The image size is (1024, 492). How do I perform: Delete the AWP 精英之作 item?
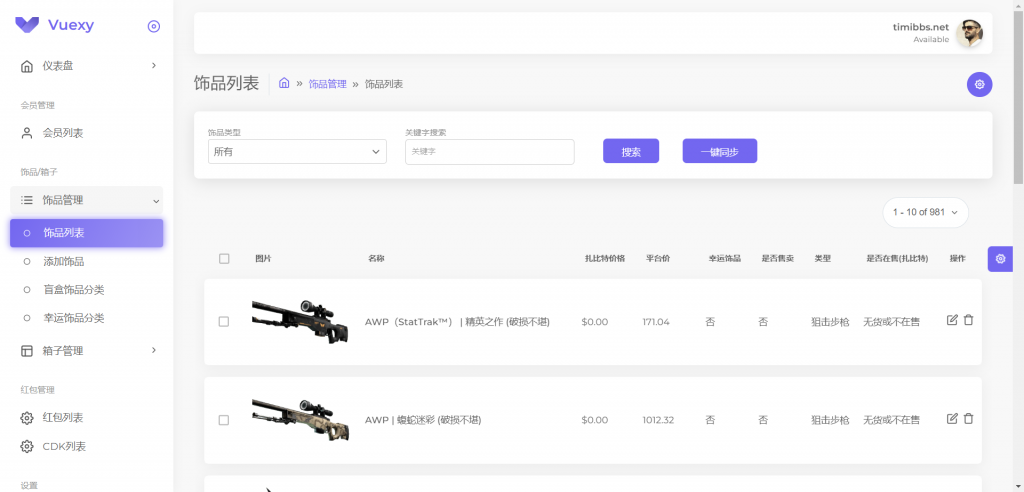pyautogui.click(x=968, y=320)
